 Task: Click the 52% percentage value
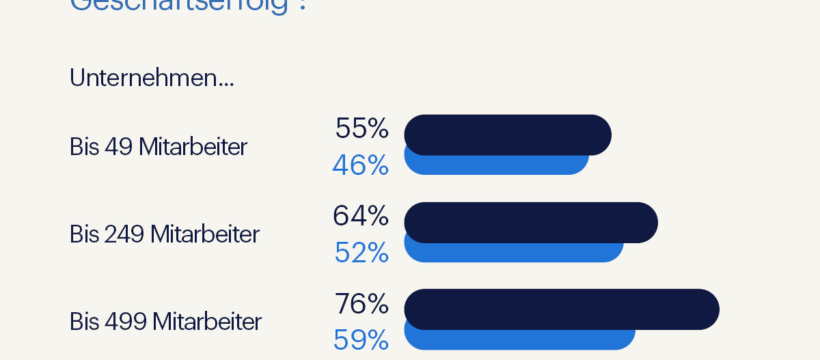(362, 253)
